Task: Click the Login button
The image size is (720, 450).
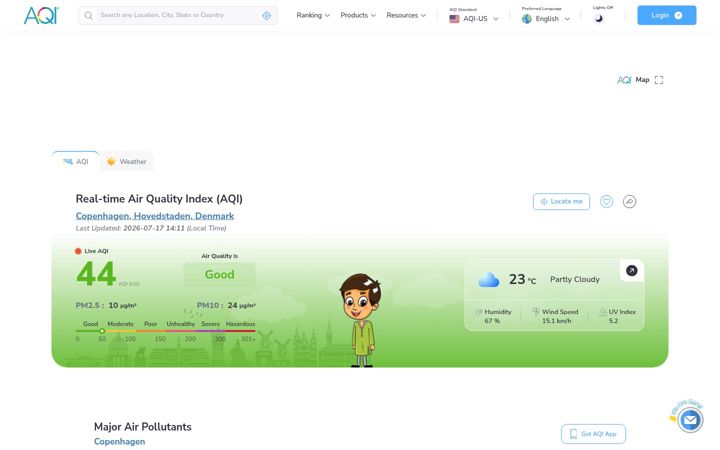Action: 666,15
